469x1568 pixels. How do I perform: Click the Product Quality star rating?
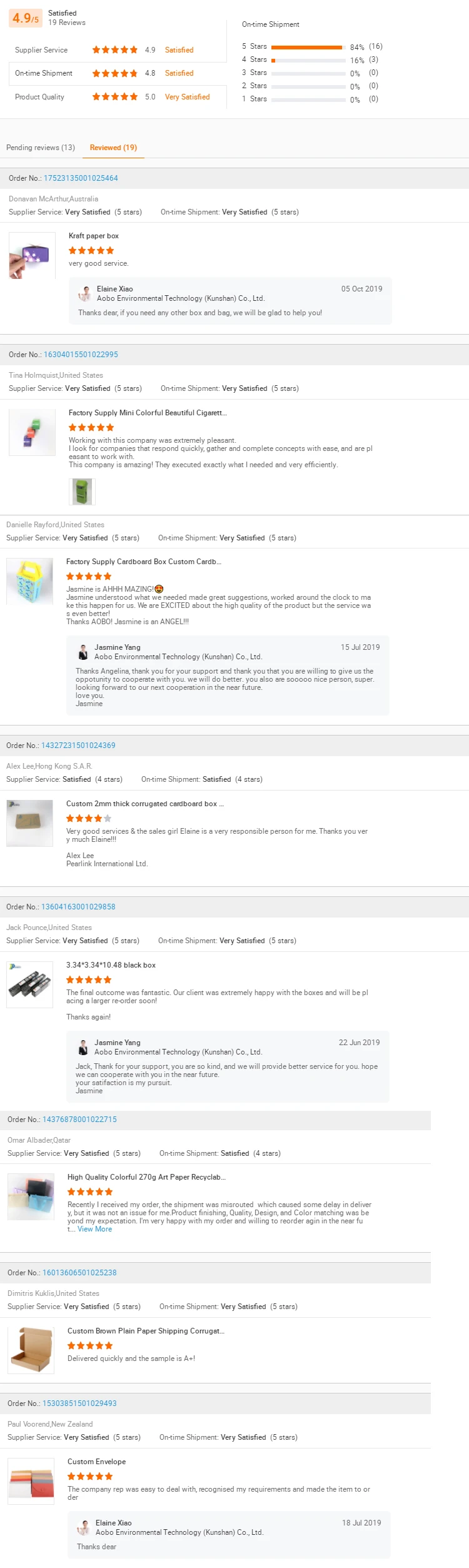115,97
